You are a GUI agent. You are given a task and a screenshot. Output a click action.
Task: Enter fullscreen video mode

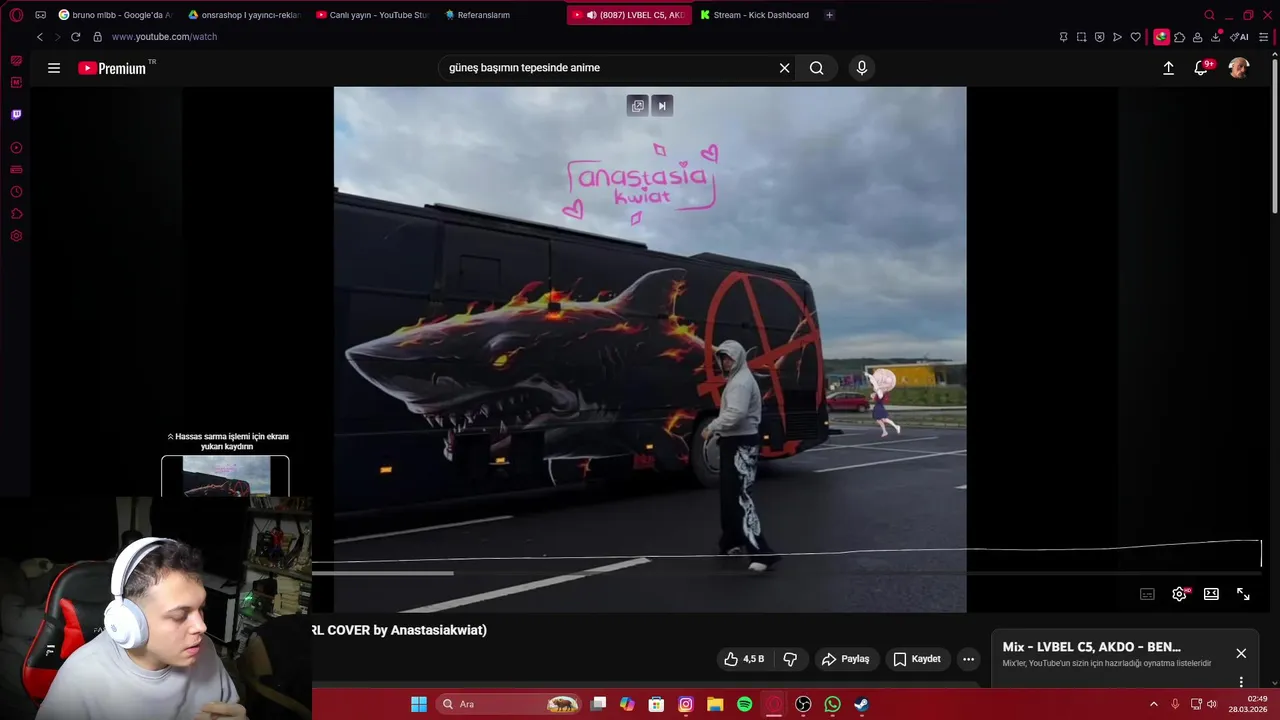[1243, 594]
